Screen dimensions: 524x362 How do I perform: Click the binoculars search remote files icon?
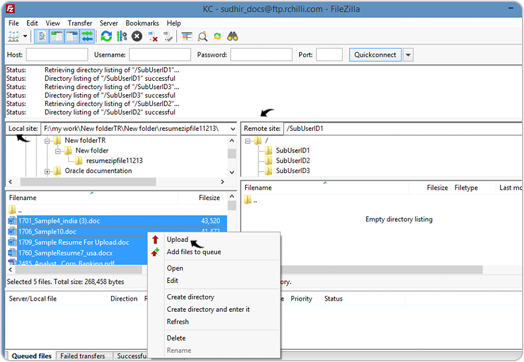[232, 36]
